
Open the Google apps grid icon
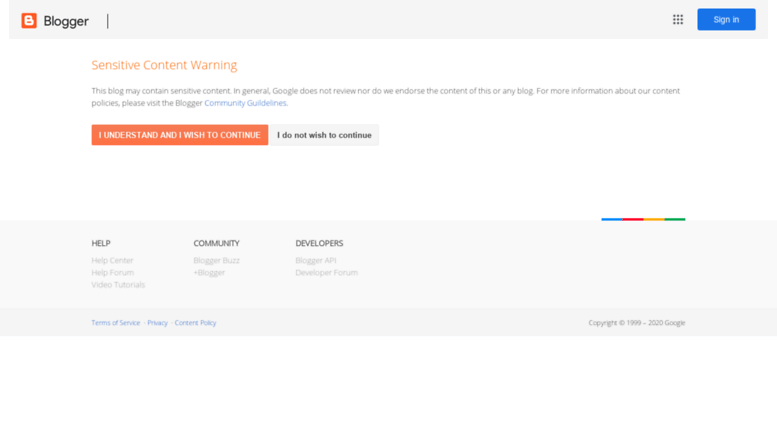(x=678, y=20)
